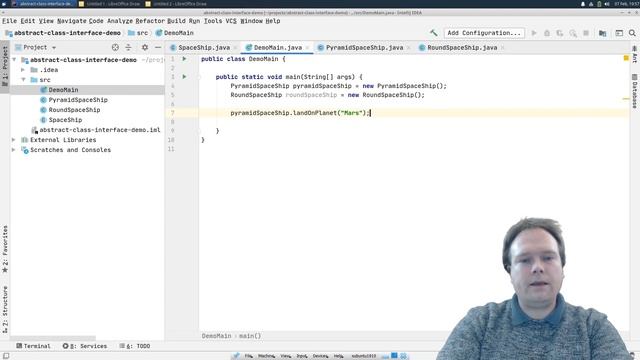Click the green Run toolbar button

pyautogui.click(x=534, y=33)
